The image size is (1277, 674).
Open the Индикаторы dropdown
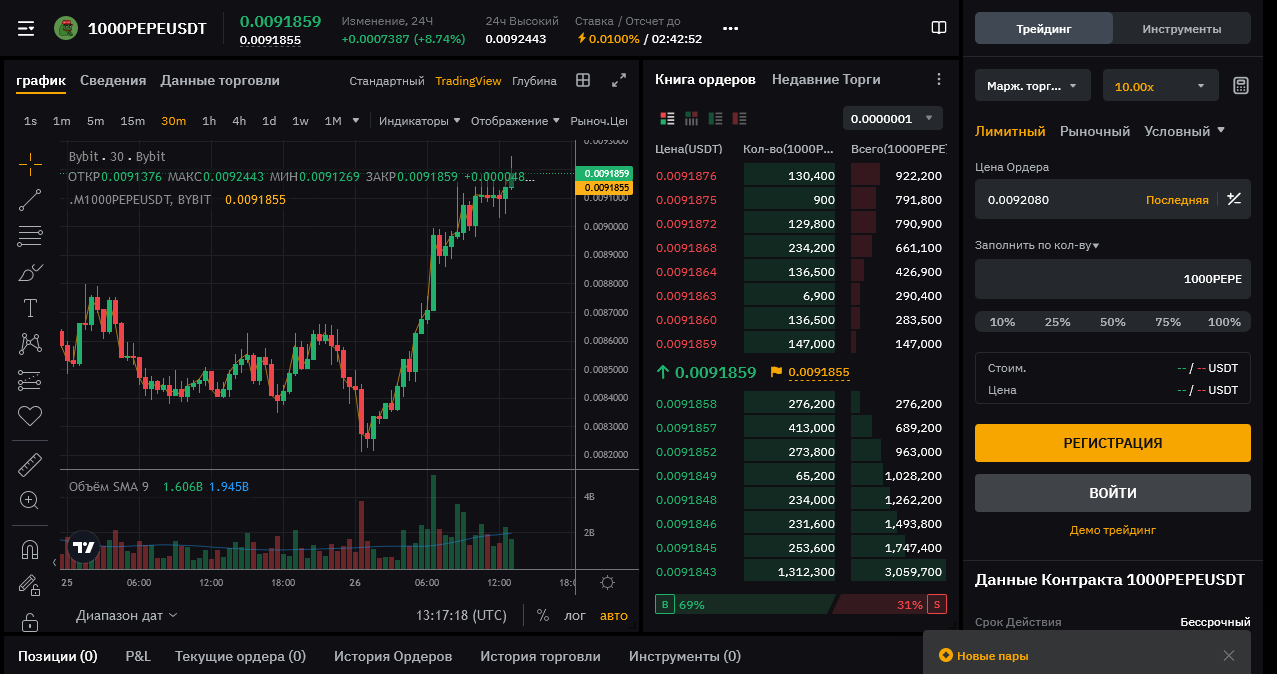(420, 121)
